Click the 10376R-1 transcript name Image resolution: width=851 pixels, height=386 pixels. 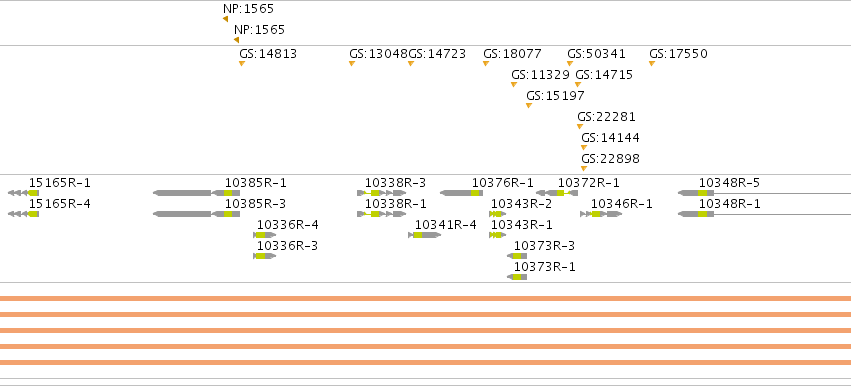[x=503, y=183]
